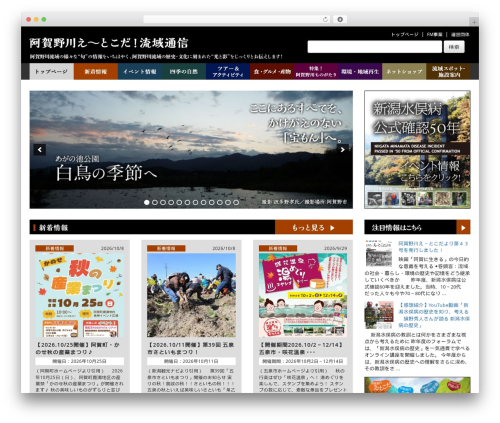
Task: Open the 第39回 五泉市さといもまつり title
Action: coord(190,348)
